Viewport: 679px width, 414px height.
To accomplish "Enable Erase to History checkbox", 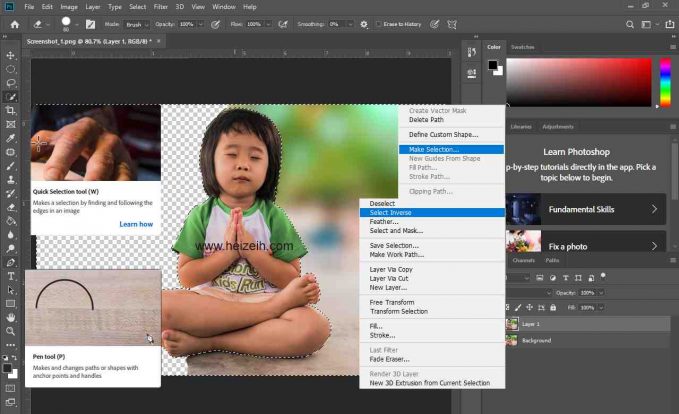I will 378,24.
